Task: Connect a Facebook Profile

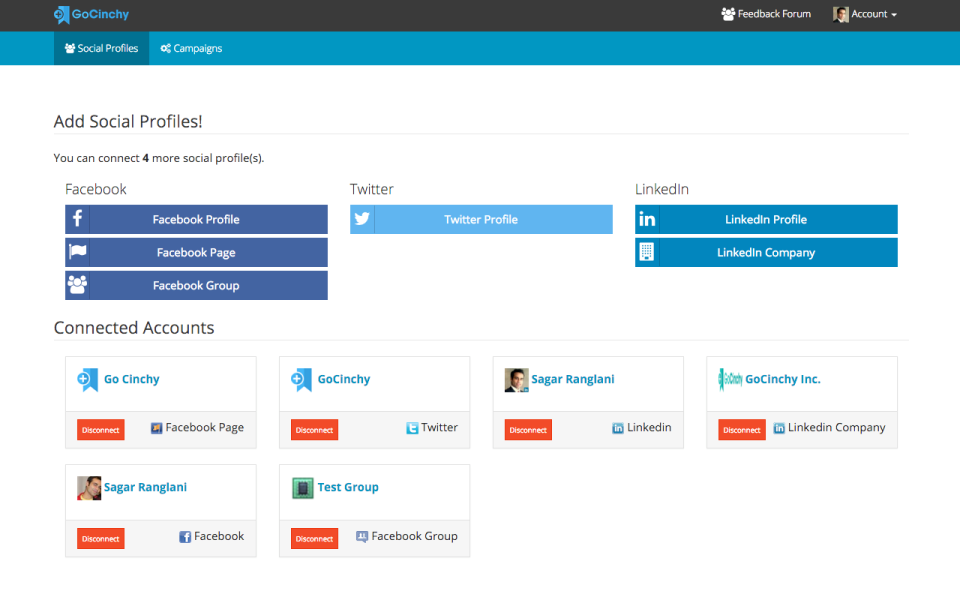Action: tap(197, 219)
